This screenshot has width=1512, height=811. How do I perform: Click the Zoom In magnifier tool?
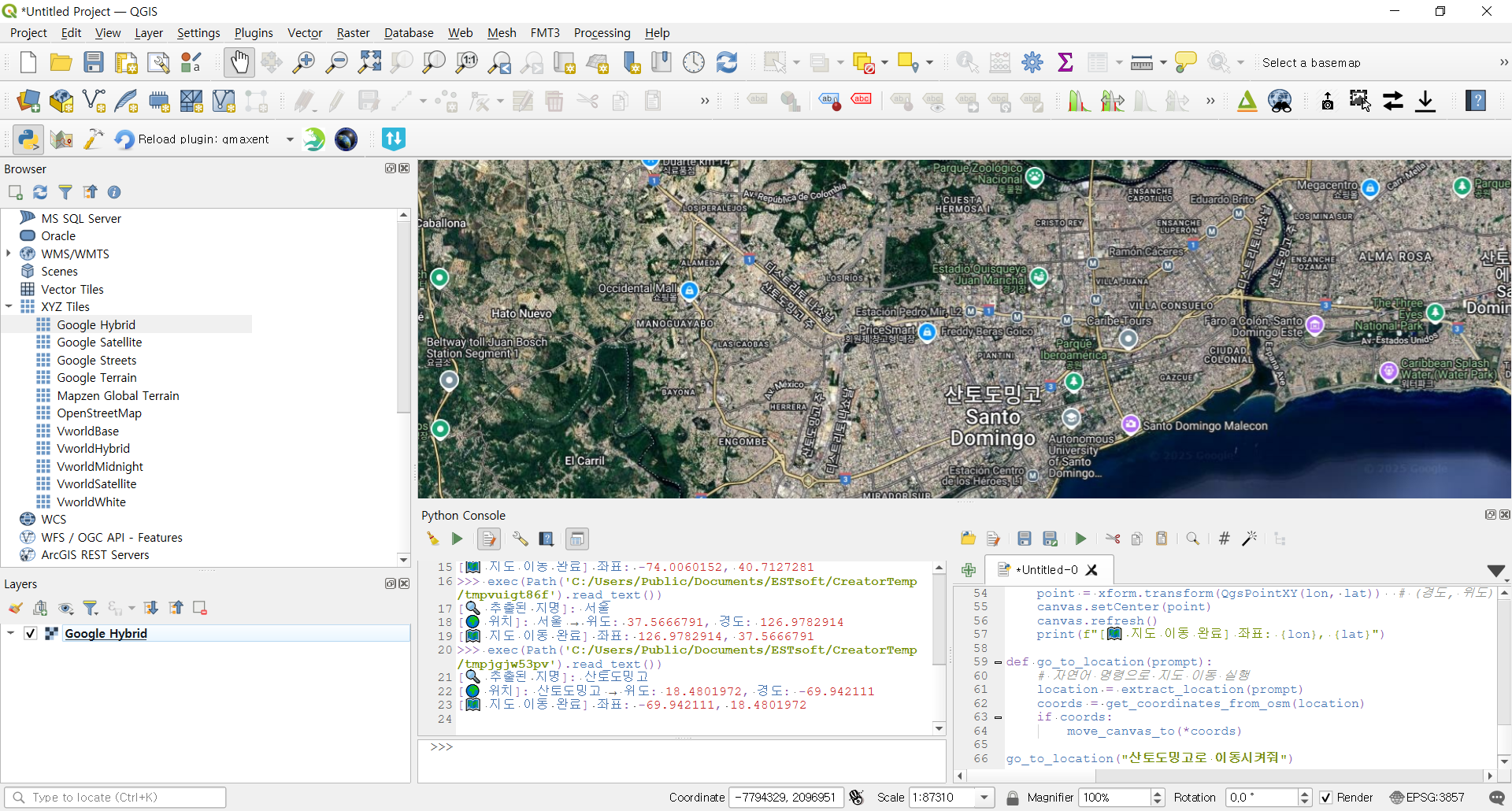(x=303, y=62)
